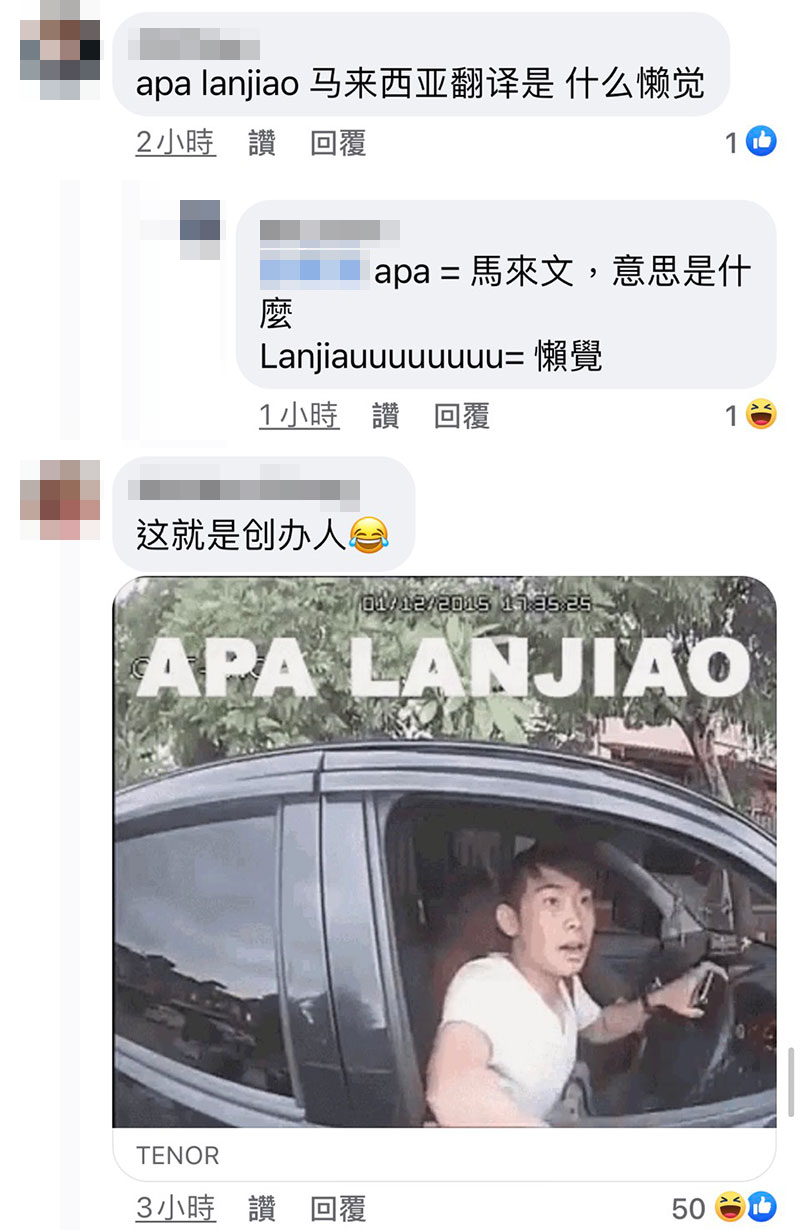Open the GIF commenter's profile avatar
Screen dimensions: 800x1230
(x=60, y=500)
